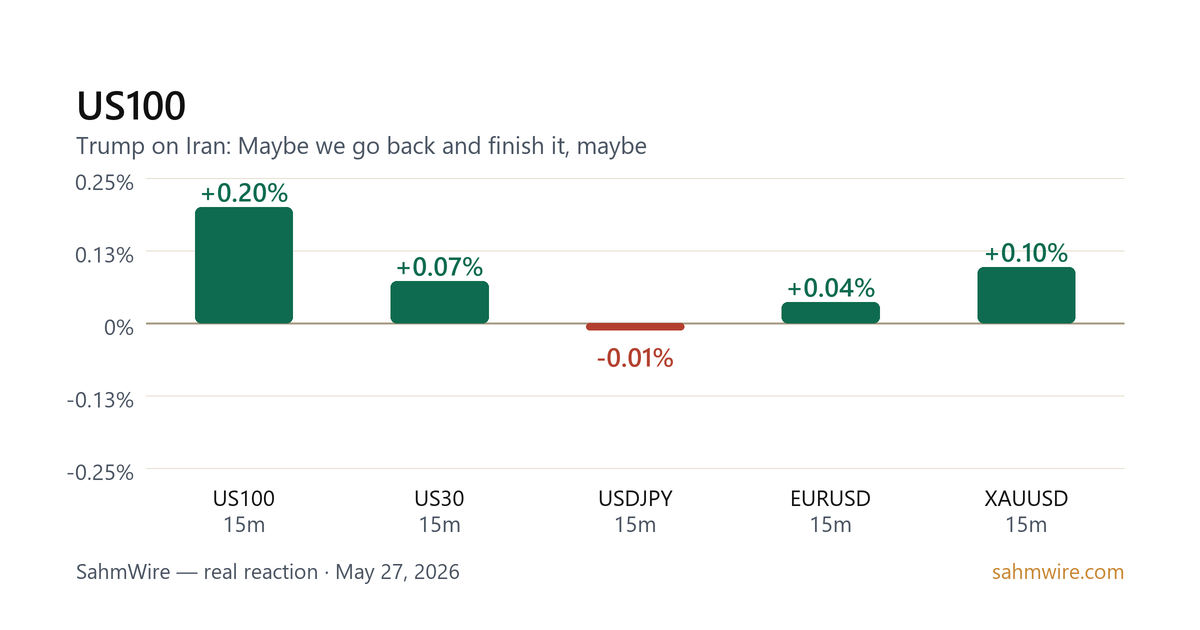Click the US30 green bar
1200x630 pixels.
[439, 302]
